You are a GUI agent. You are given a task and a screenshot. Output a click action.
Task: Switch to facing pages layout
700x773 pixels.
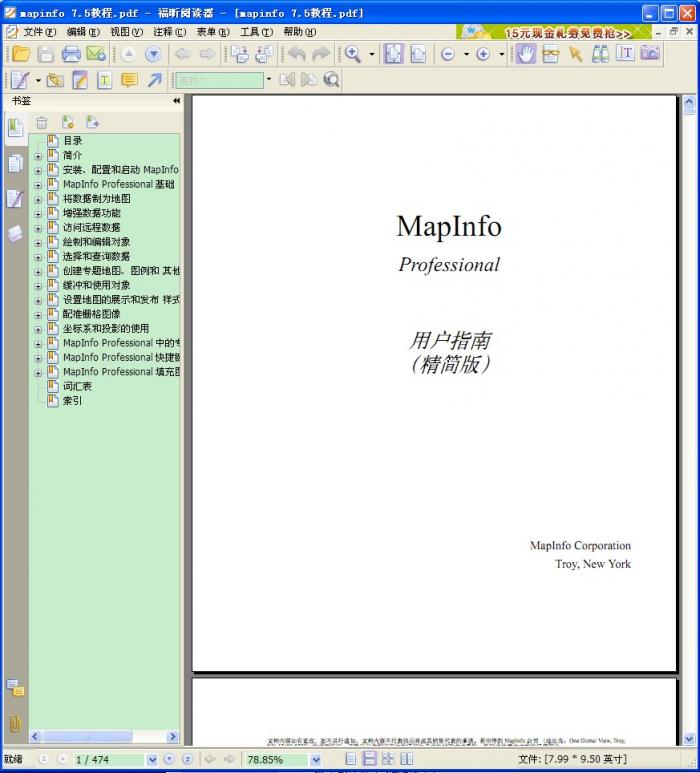click(388, 760)
